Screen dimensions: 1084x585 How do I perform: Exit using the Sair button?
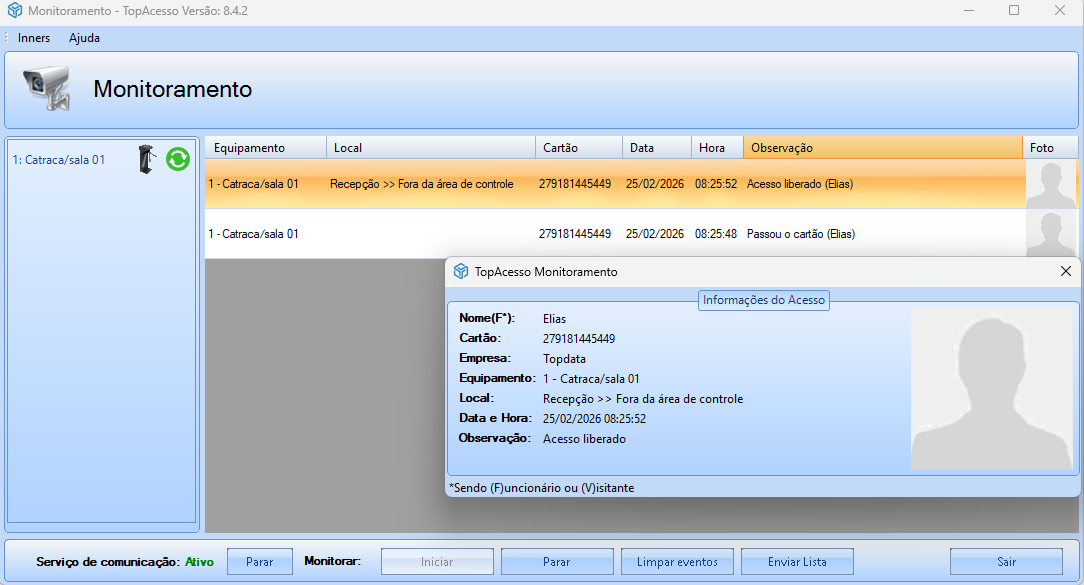[1006, 562]
